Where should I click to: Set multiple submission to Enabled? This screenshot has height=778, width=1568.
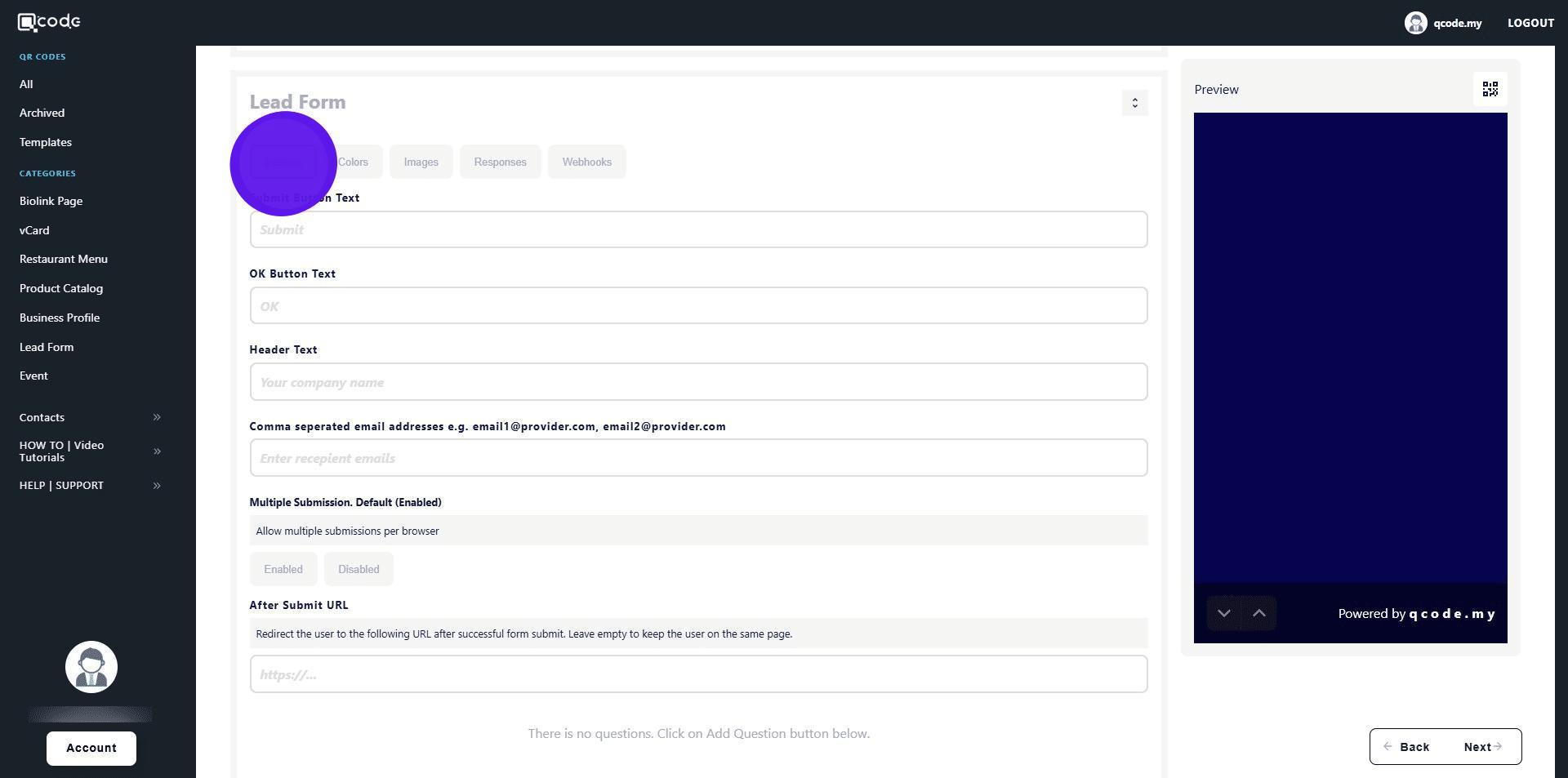tap(283, 569)
